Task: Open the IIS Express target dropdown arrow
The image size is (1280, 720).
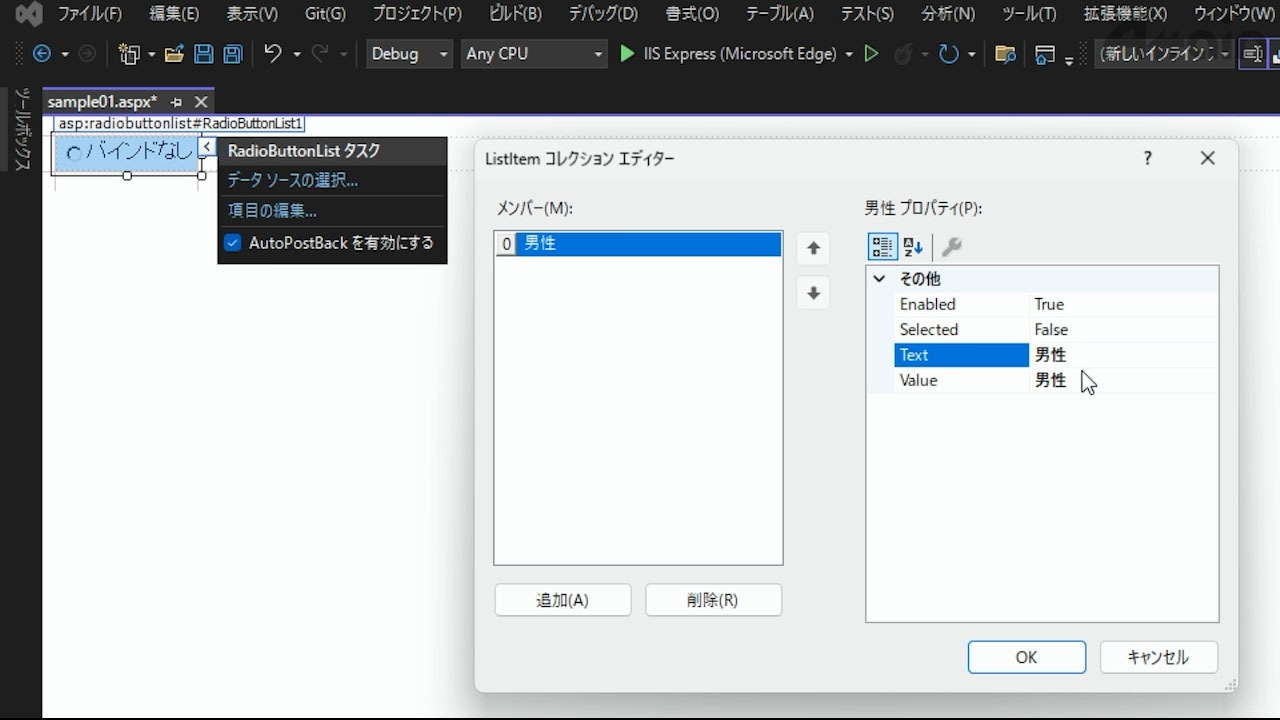Action: [849, 54]
